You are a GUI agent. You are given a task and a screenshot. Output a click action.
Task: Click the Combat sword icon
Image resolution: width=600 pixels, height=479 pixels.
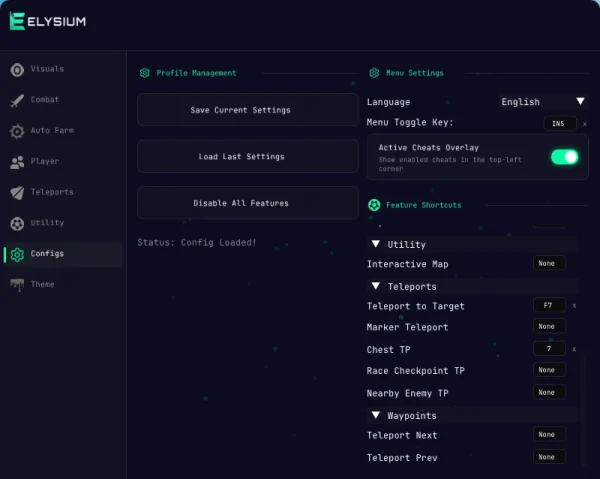click(x=17, y=100)
